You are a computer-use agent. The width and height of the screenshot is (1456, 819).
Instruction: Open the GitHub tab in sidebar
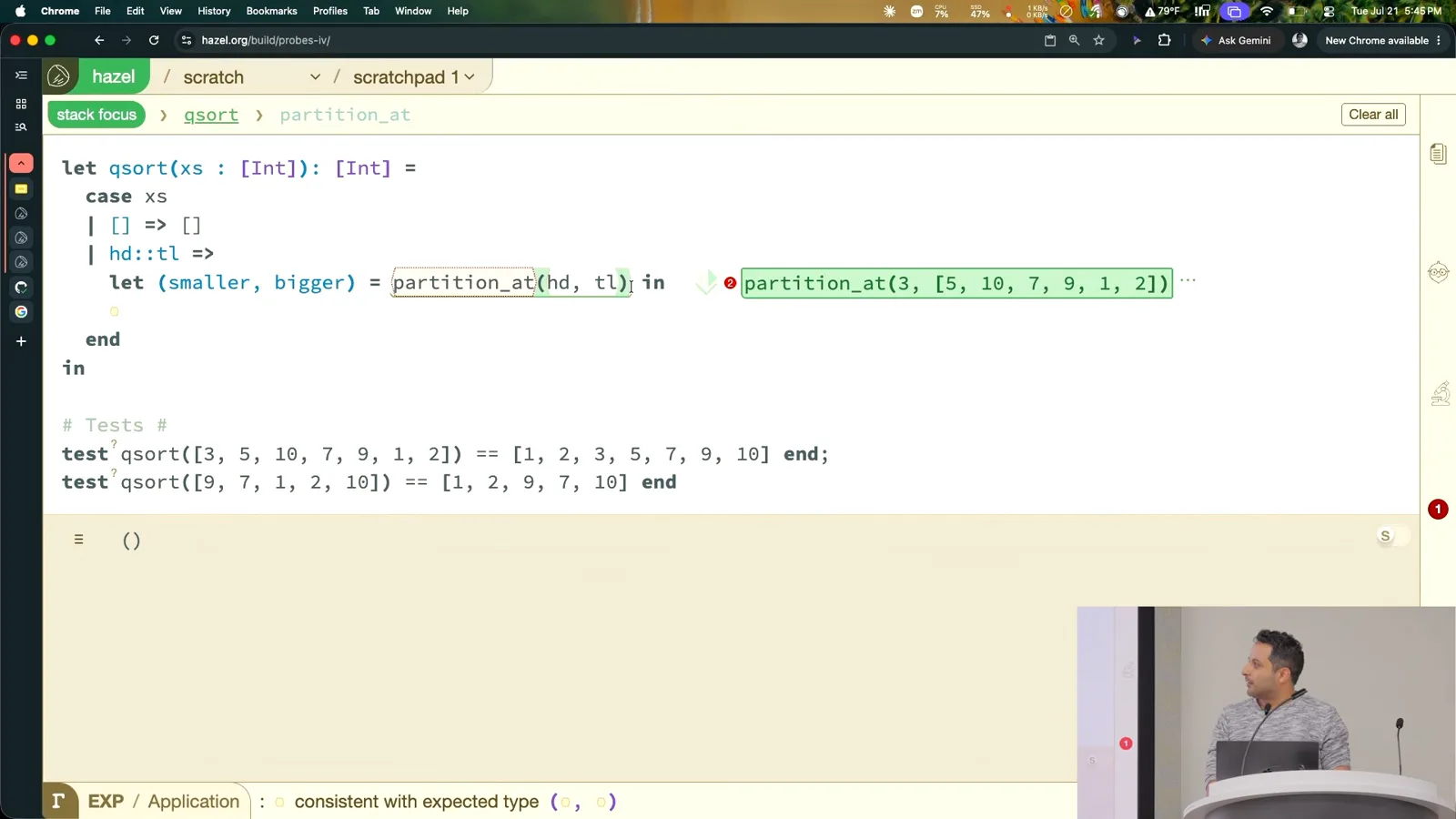coord(21,288)
